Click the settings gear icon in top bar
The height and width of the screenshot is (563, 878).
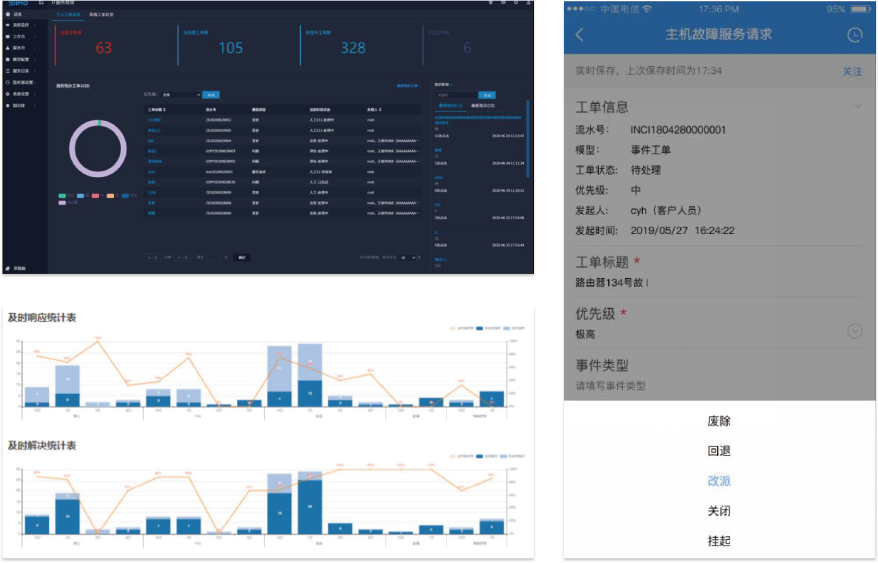point(515,4)
